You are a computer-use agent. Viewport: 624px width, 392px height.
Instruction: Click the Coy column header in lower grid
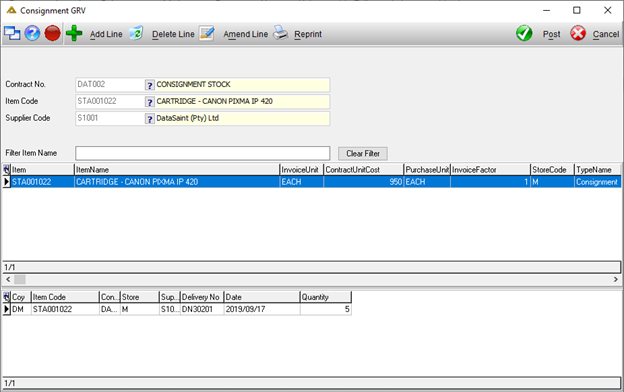pos(21,297)
